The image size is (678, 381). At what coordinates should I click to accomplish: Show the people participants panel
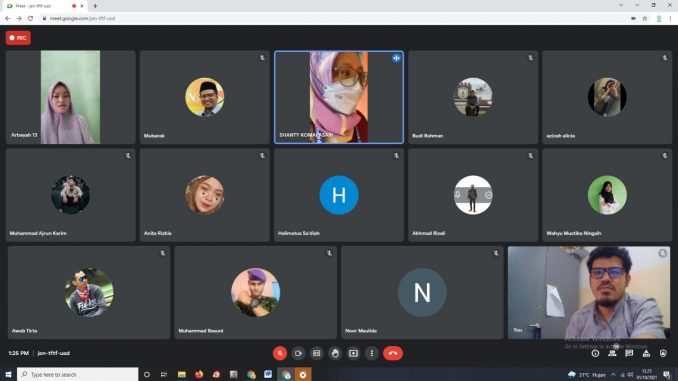pos(612,353)
